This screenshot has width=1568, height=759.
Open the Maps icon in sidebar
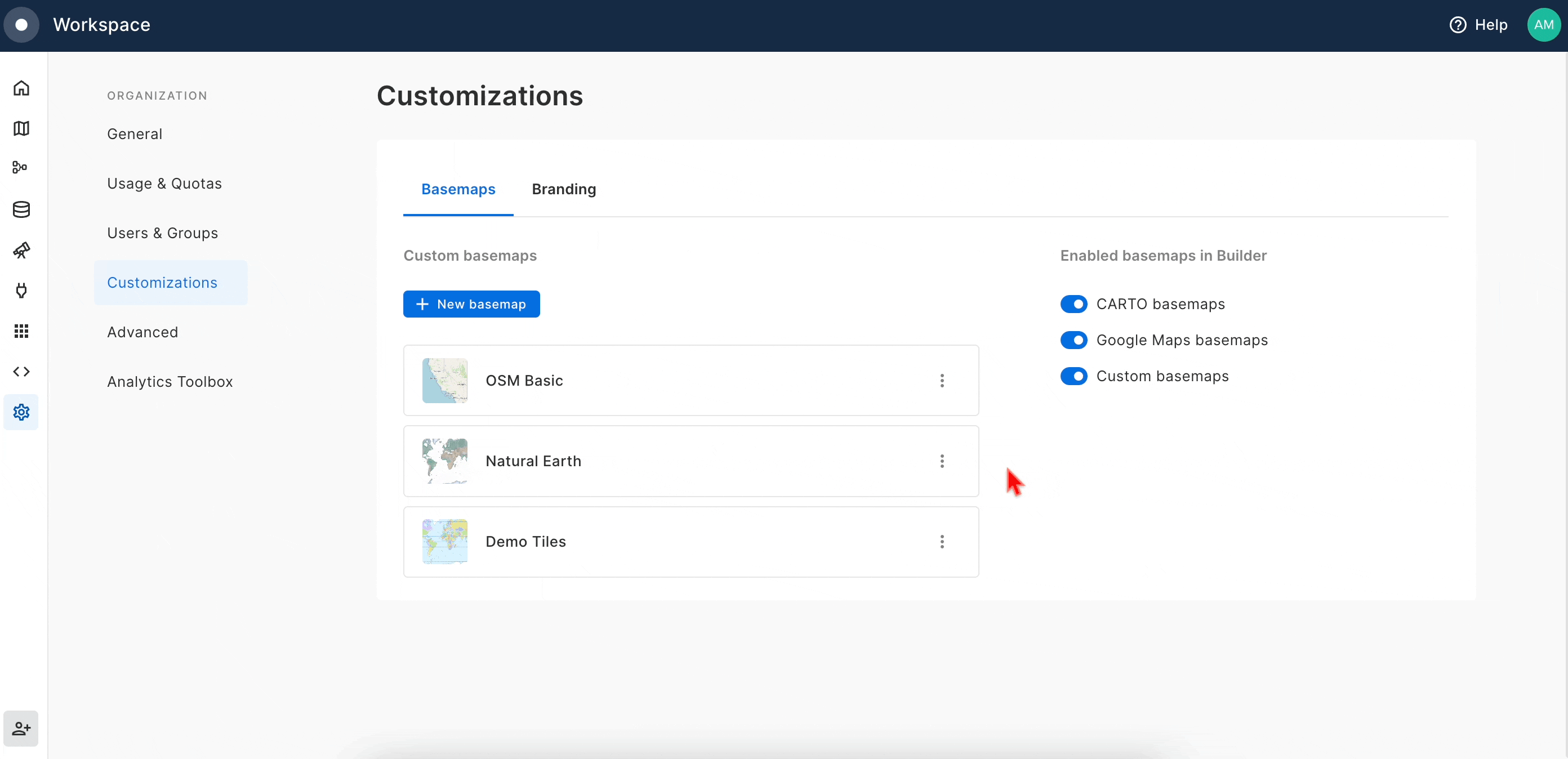pyautogui.click(x=21, y=128)
